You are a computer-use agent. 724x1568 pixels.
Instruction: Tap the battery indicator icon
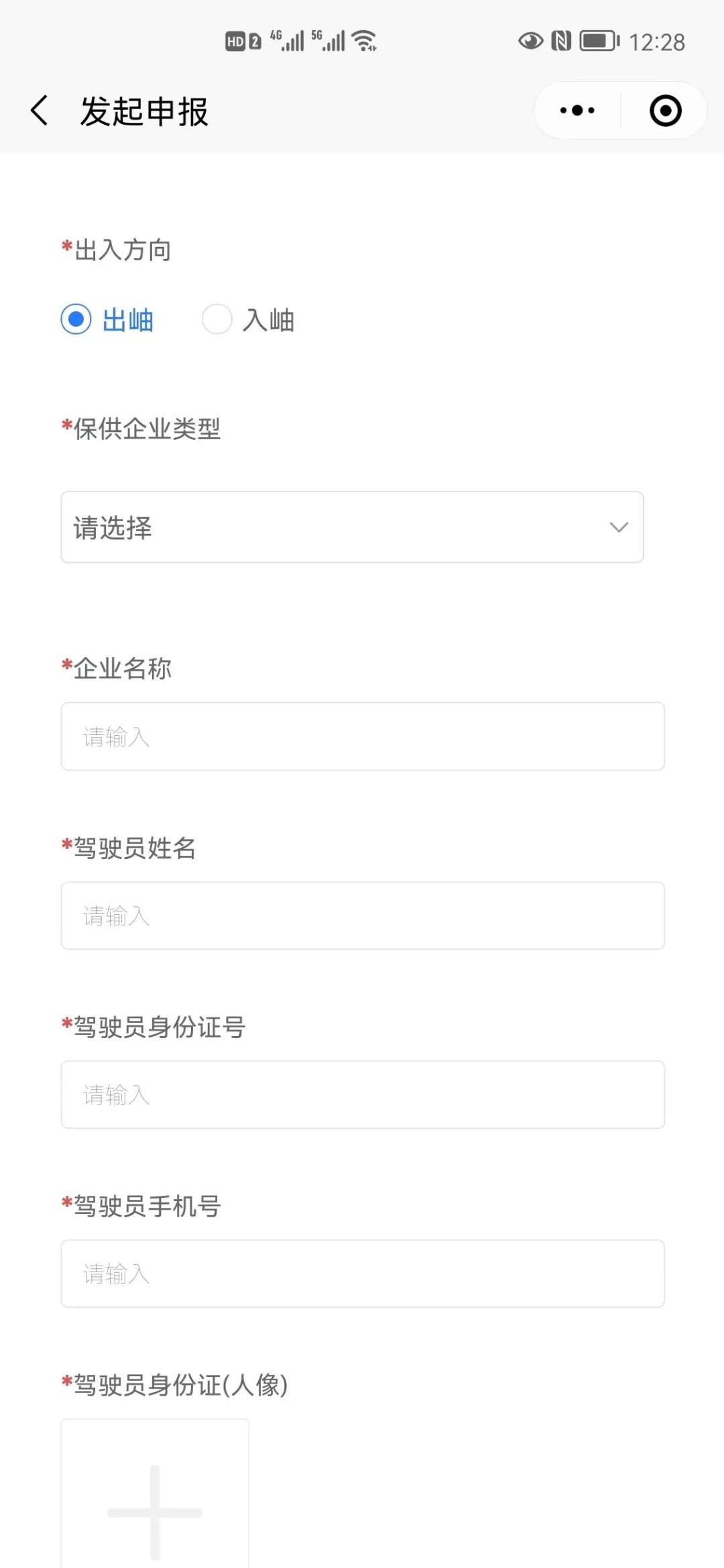coord(599,41)
